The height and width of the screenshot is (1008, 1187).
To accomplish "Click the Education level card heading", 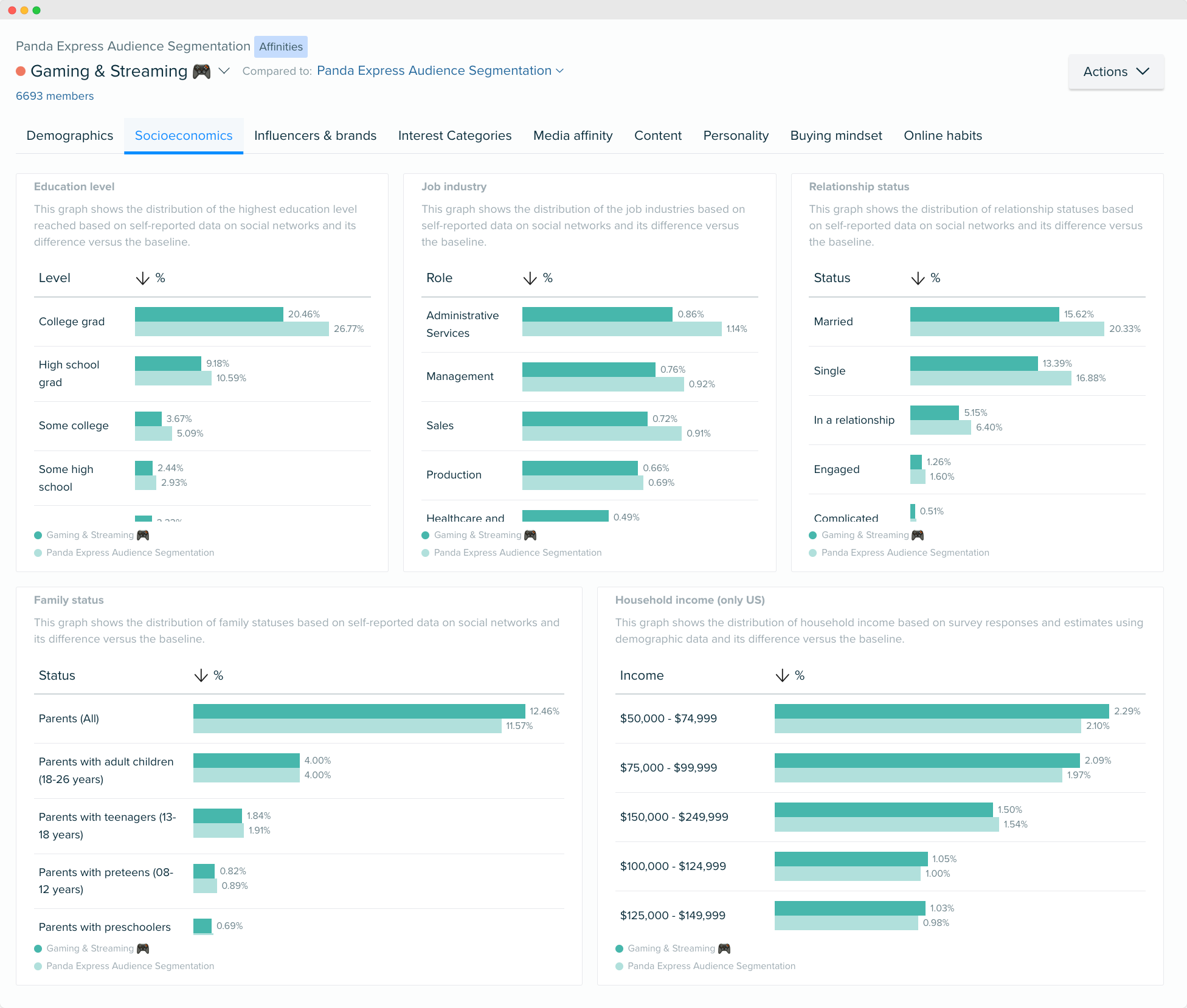I will [74, 187].
